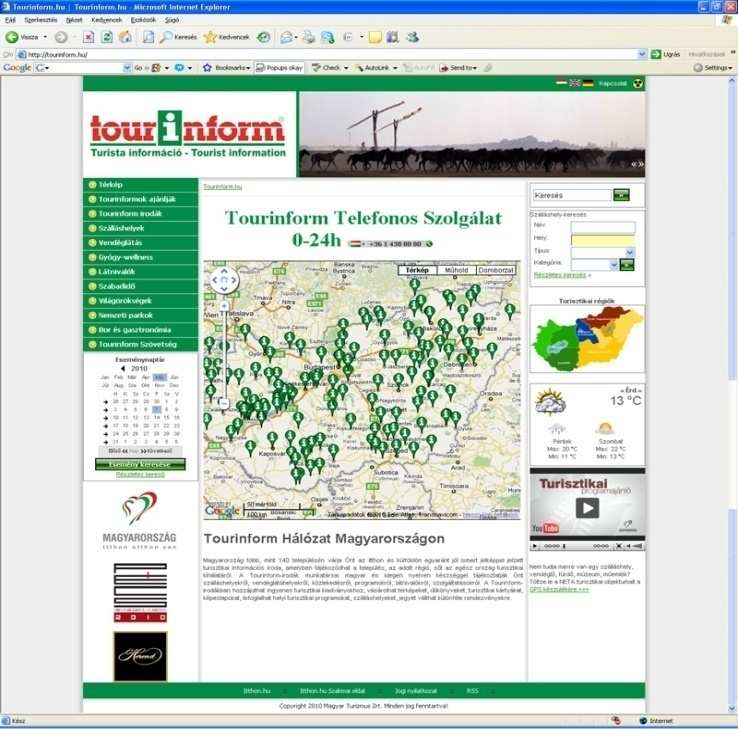Open Részletes keresés link under accommodation search
The width and height of the screenshot is (738, 729).
pos(560,275)
